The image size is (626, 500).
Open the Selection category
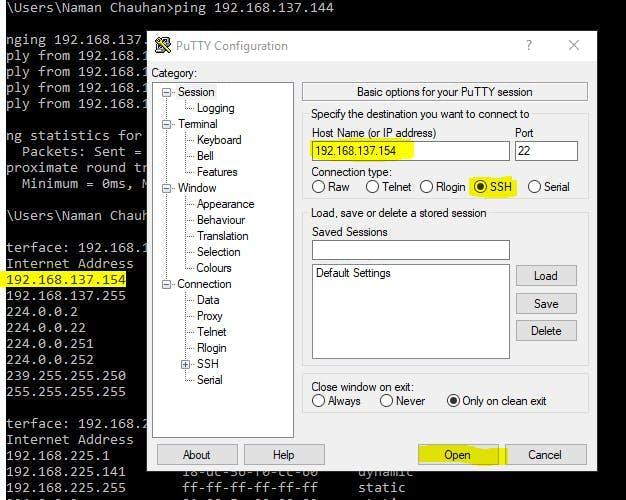pos(218,252)
